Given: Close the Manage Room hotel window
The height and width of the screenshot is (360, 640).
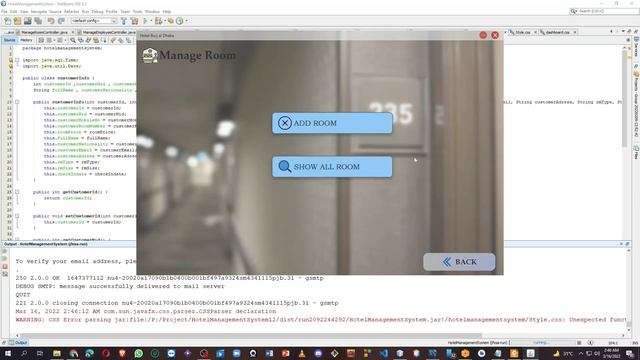Looking at the screenshot, I should coord(495,36).
